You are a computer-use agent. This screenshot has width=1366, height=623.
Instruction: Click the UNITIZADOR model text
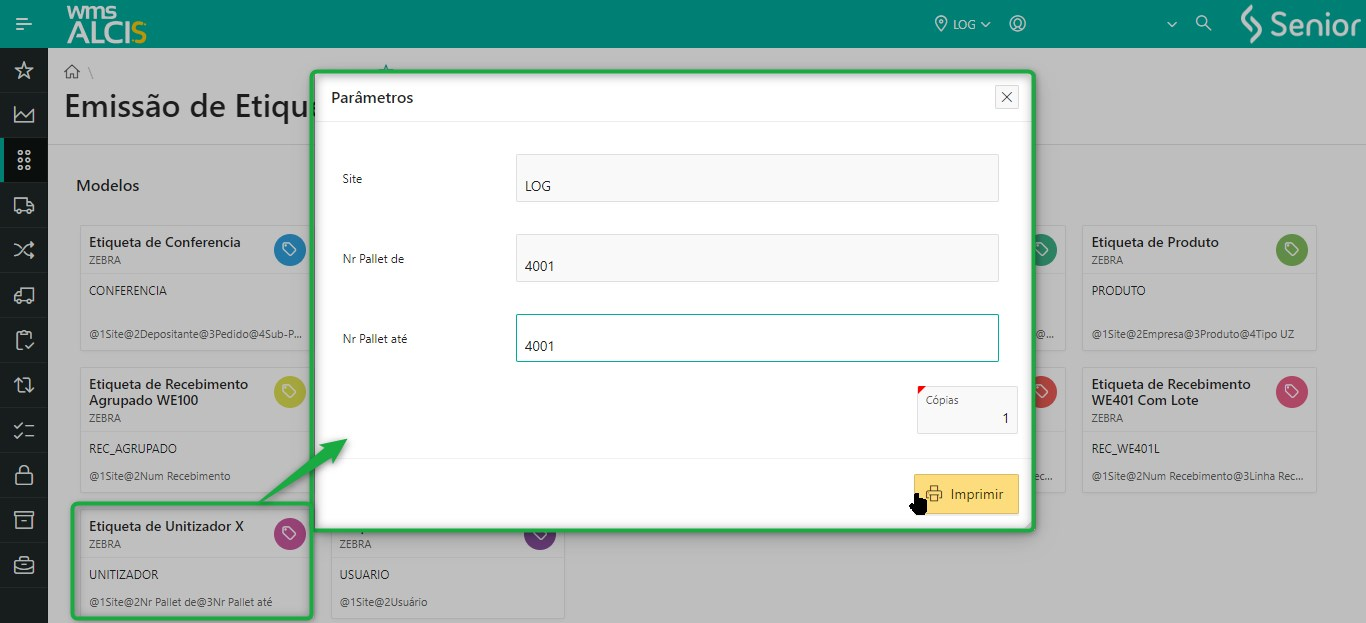click(x=124, y=575)
